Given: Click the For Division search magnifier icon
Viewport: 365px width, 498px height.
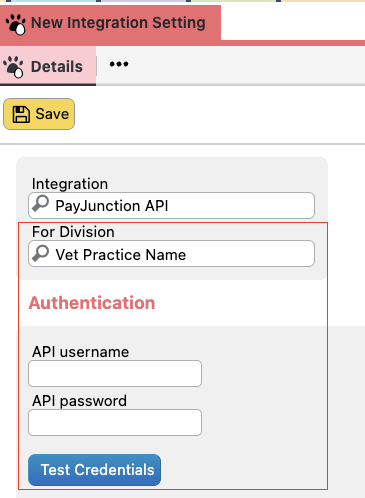Looking at the screenshot, I should [41, 253].
